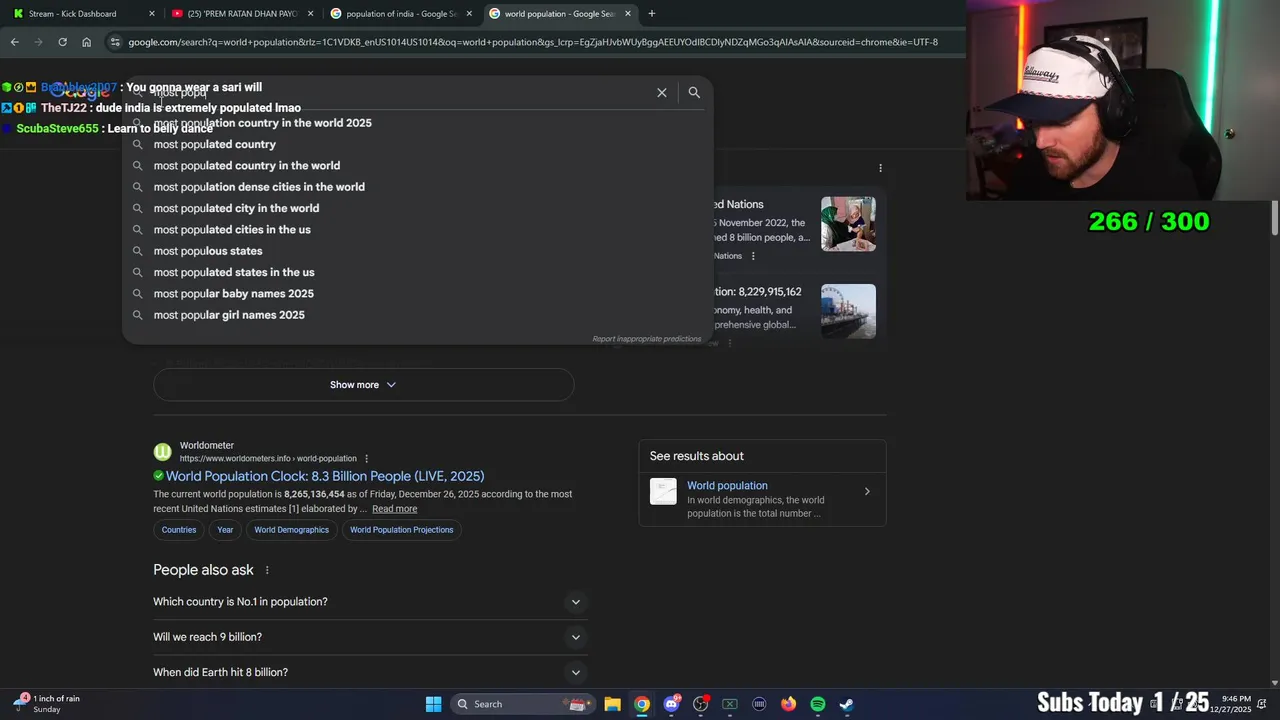Open the pier image thumbnail in panel

pos(848,311)
